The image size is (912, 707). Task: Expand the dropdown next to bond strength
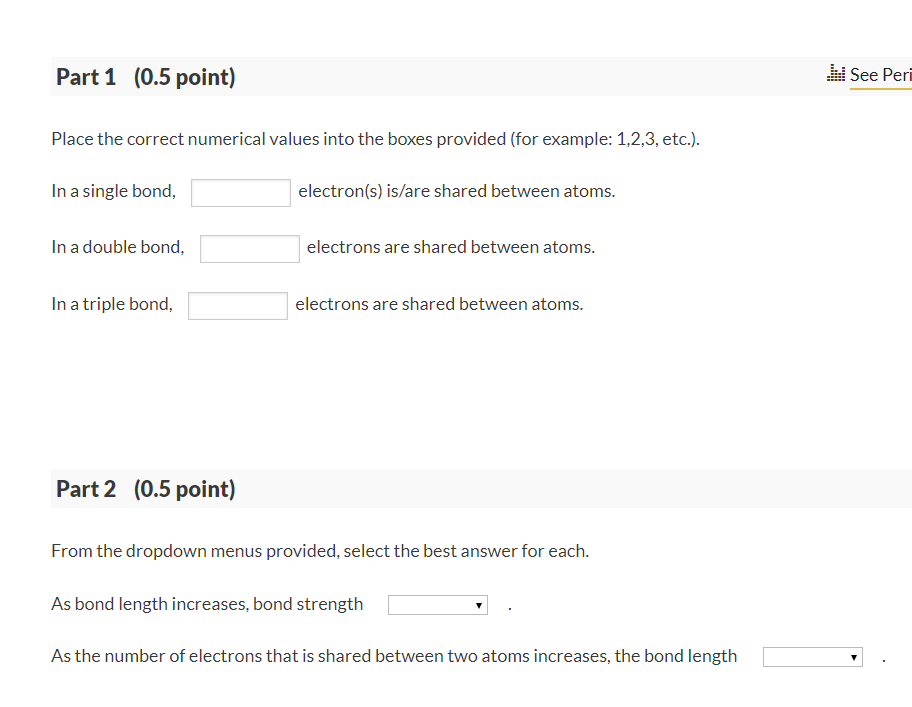point(437,604)
